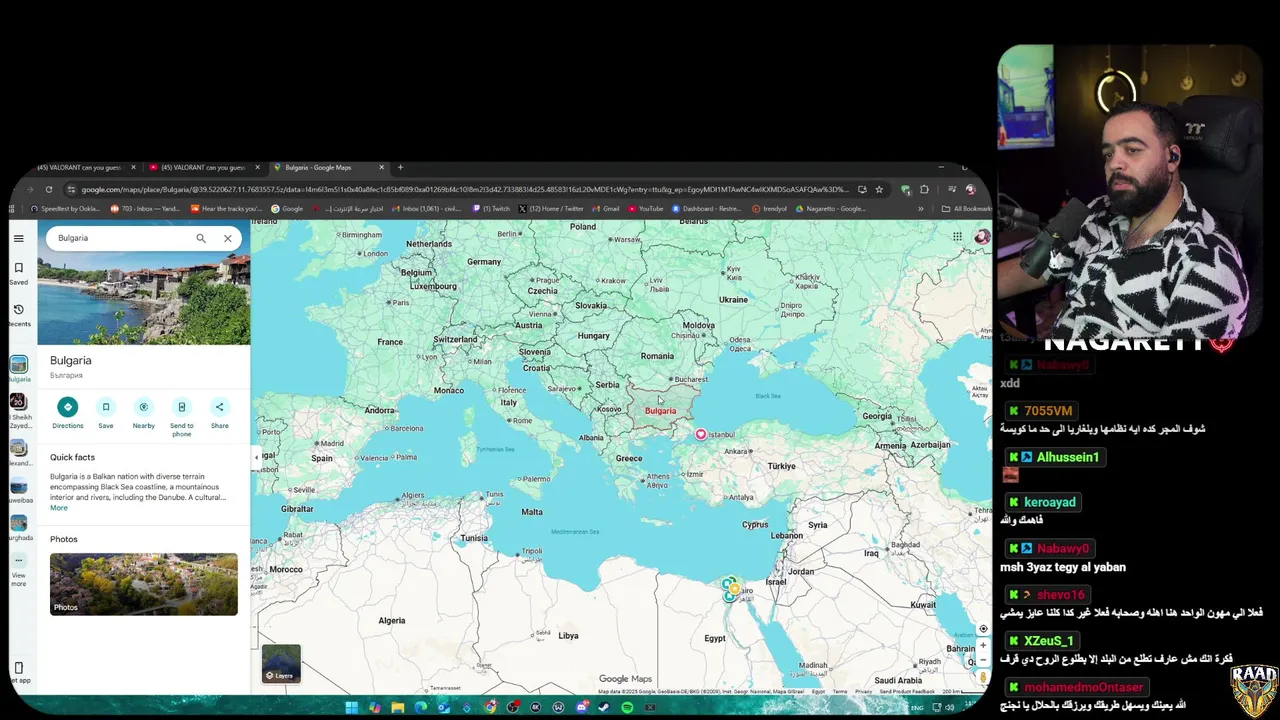The height and width of the screenshot is (720, 1280).
Task: Open the Google account avatar in Maps
Action: 982,237
